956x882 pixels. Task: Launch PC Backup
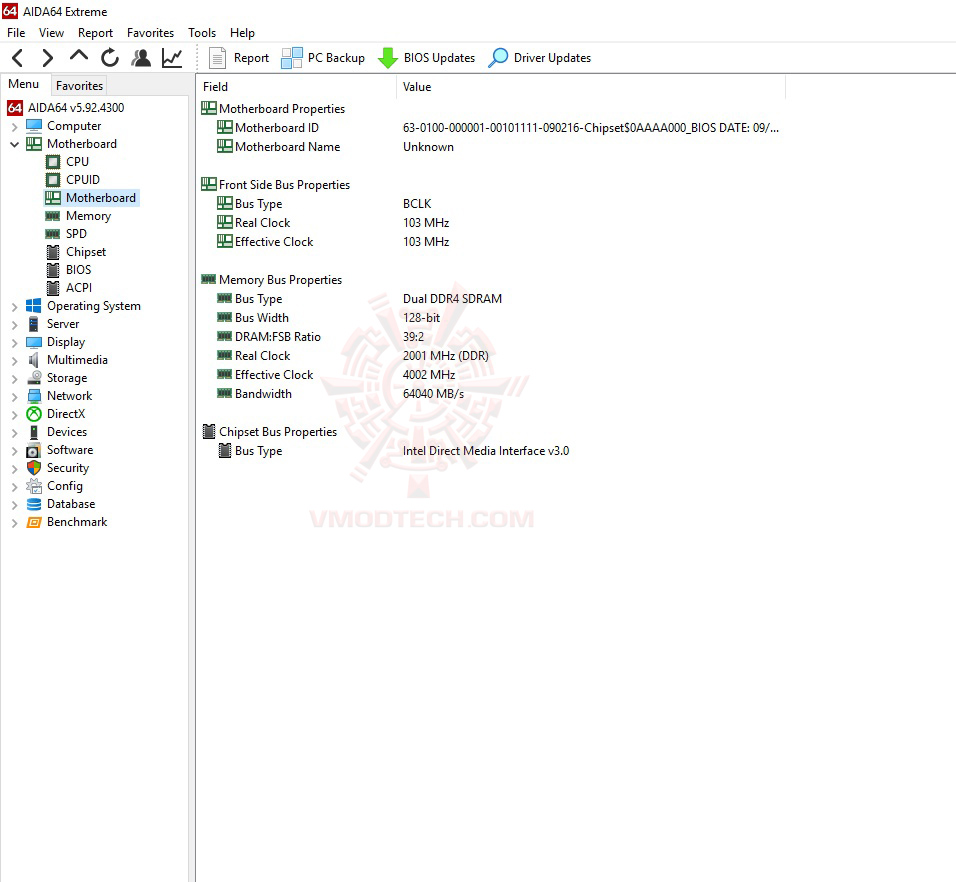click(x=323, y=58)
